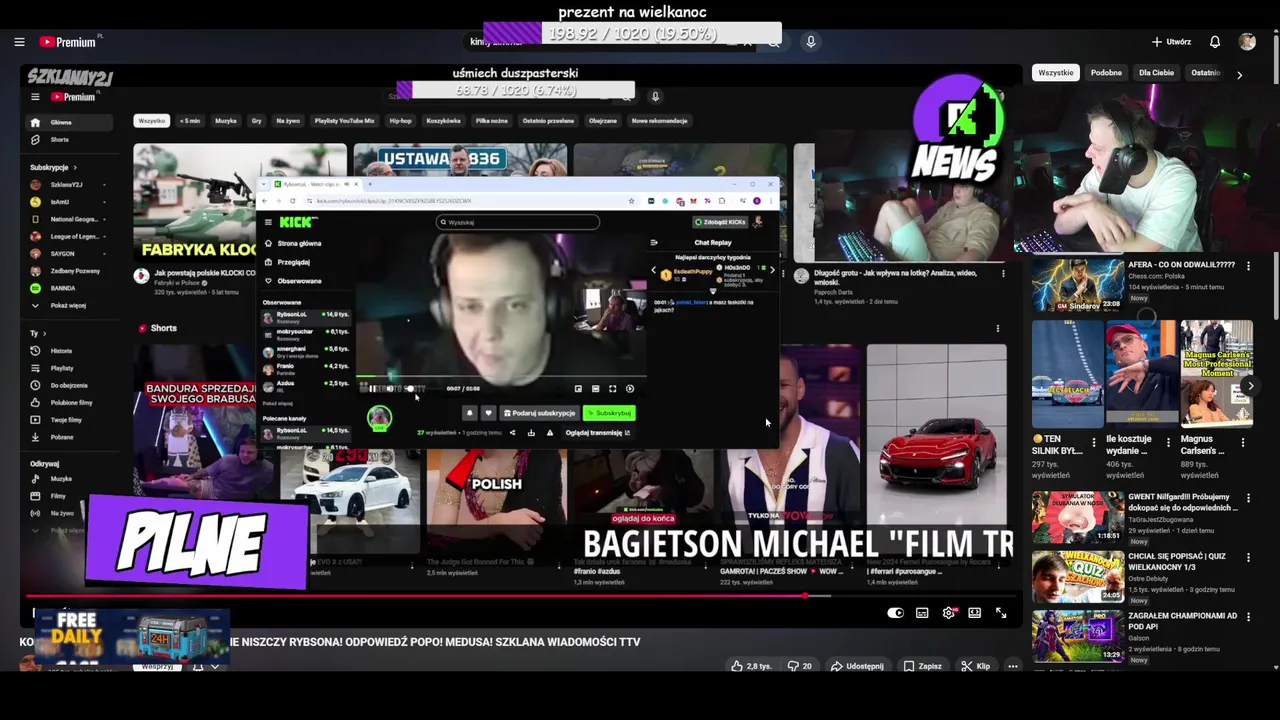Open the Ile kosztuje wydanie short
This screenshot has width=1280, height=720.
tap(1142, 374)
